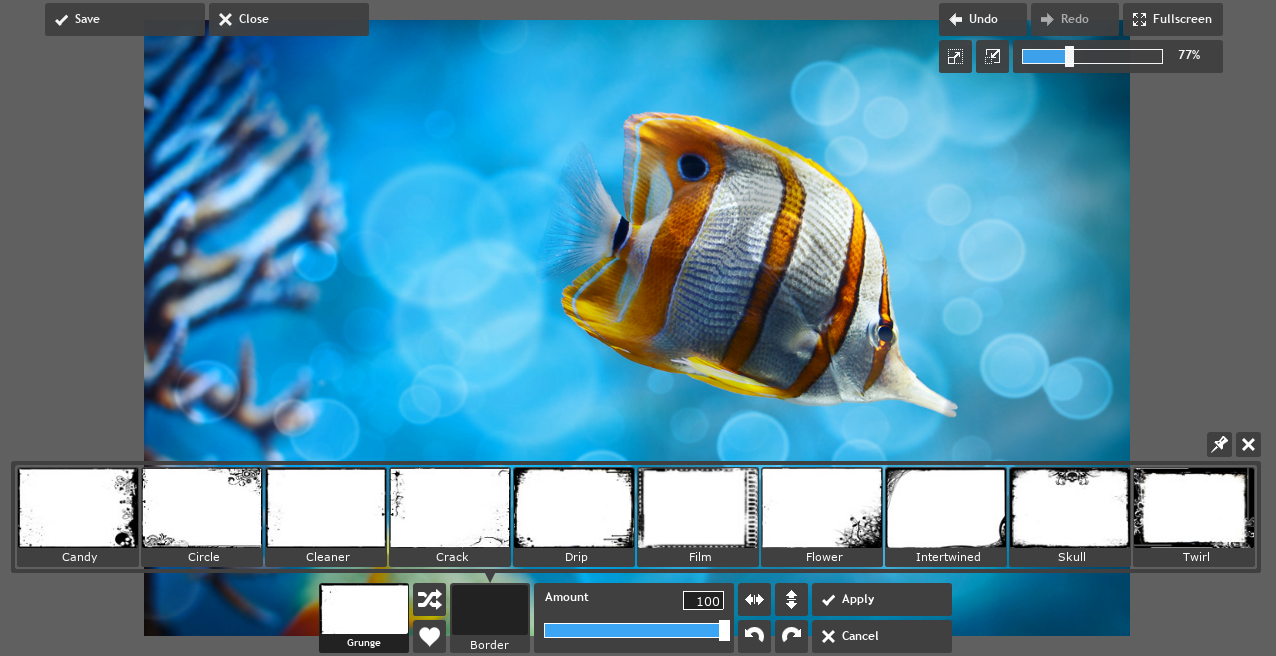
Task: Flip the border vertically
Action: coord(791,600)
